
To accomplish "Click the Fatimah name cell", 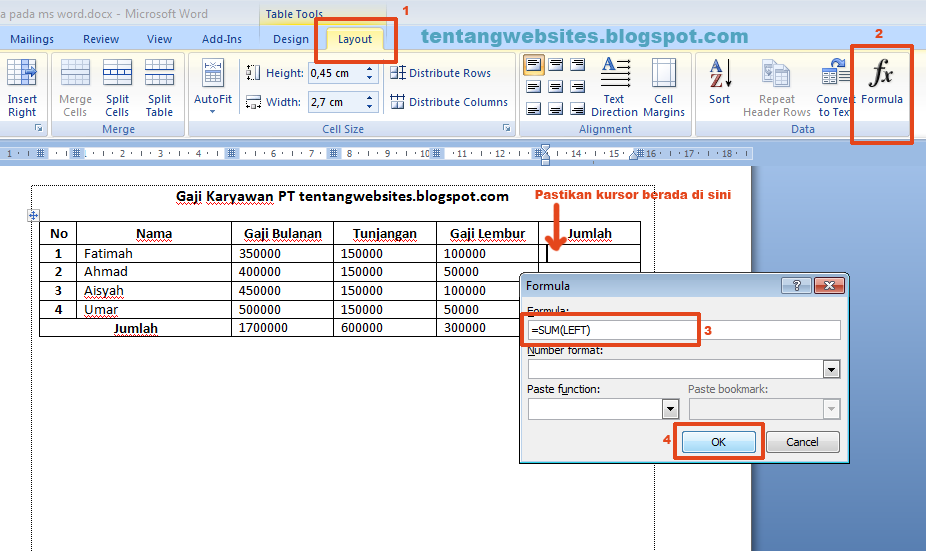I will point(154,253).
